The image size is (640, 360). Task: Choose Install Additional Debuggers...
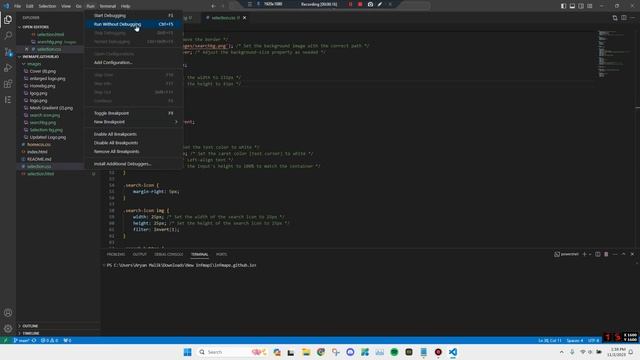(x=133, y=164)
